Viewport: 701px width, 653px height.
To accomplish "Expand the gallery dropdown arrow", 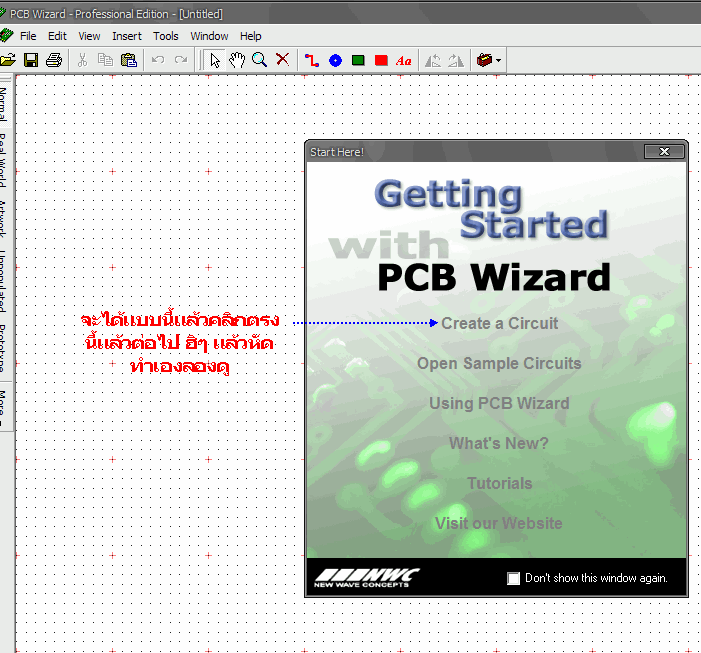I will 498,60.
